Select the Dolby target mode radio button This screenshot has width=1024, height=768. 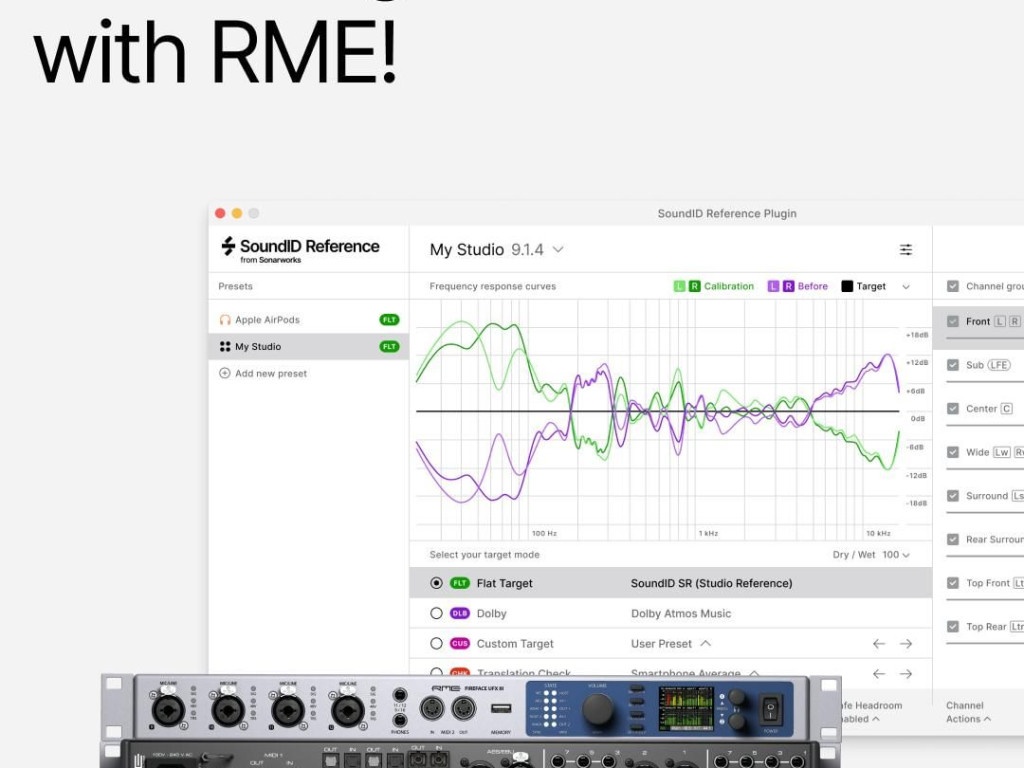(436, 614)
